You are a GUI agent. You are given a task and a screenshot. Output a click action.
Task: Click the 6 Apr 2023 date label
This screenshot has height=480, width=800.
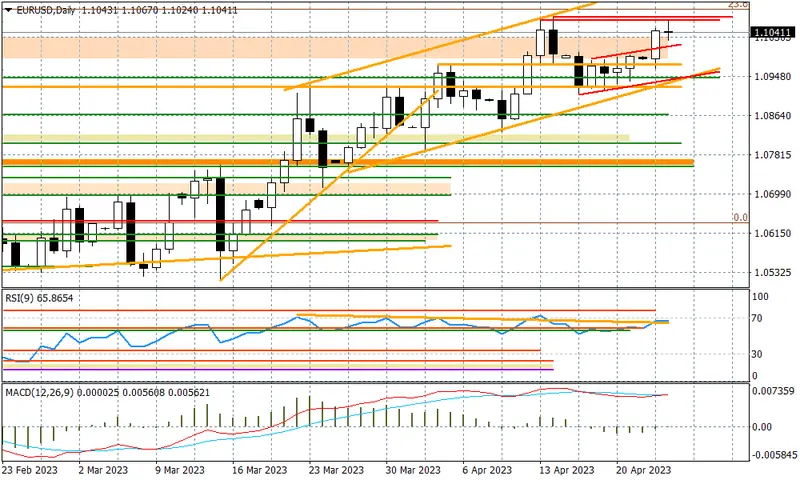point(487,470)
